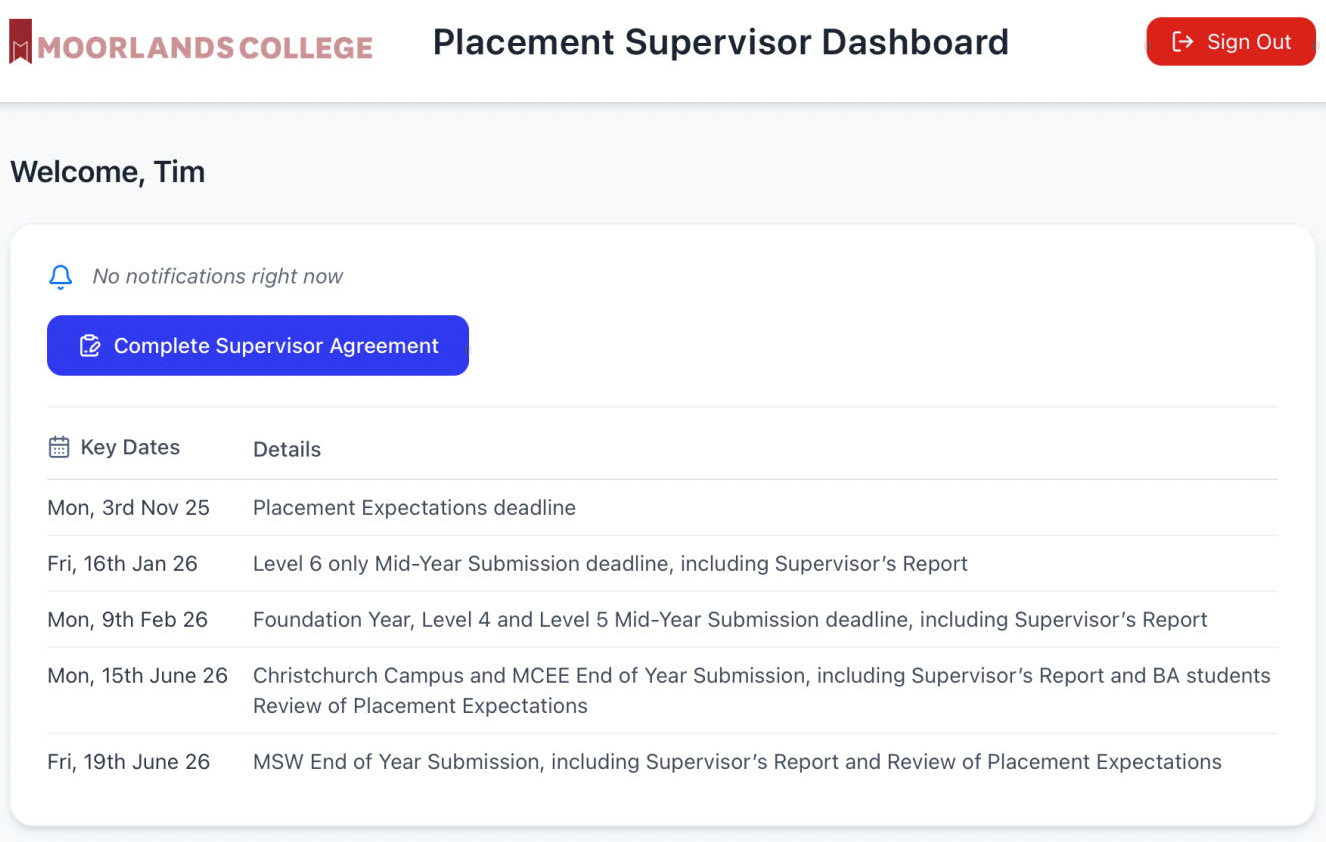This screenshot has width=1326, height=842.
Task: Select the Mon, 3rd Nov 25 date
Action: pyautogui.click(x=129, y=508)
